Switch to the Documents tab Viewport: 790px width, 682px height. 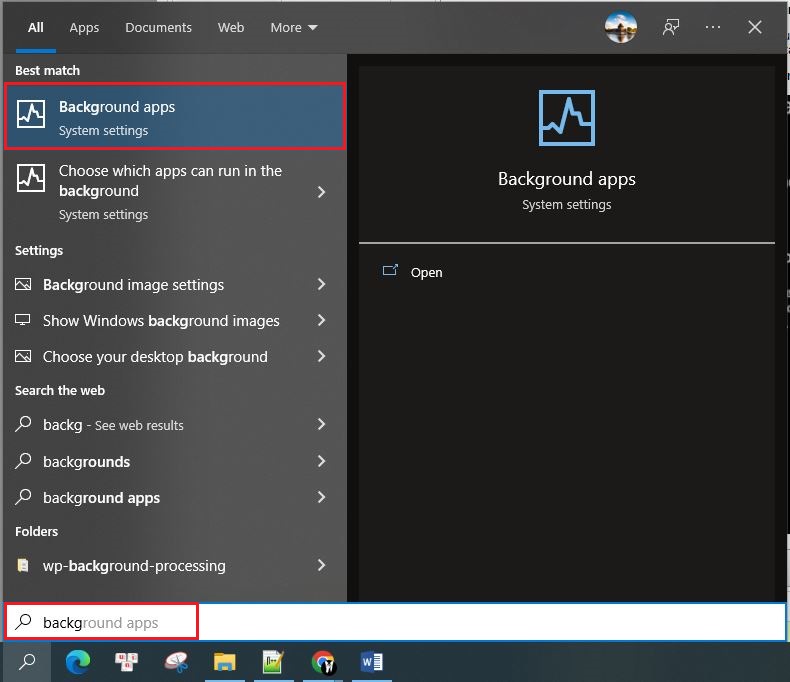tap(156, 27)
